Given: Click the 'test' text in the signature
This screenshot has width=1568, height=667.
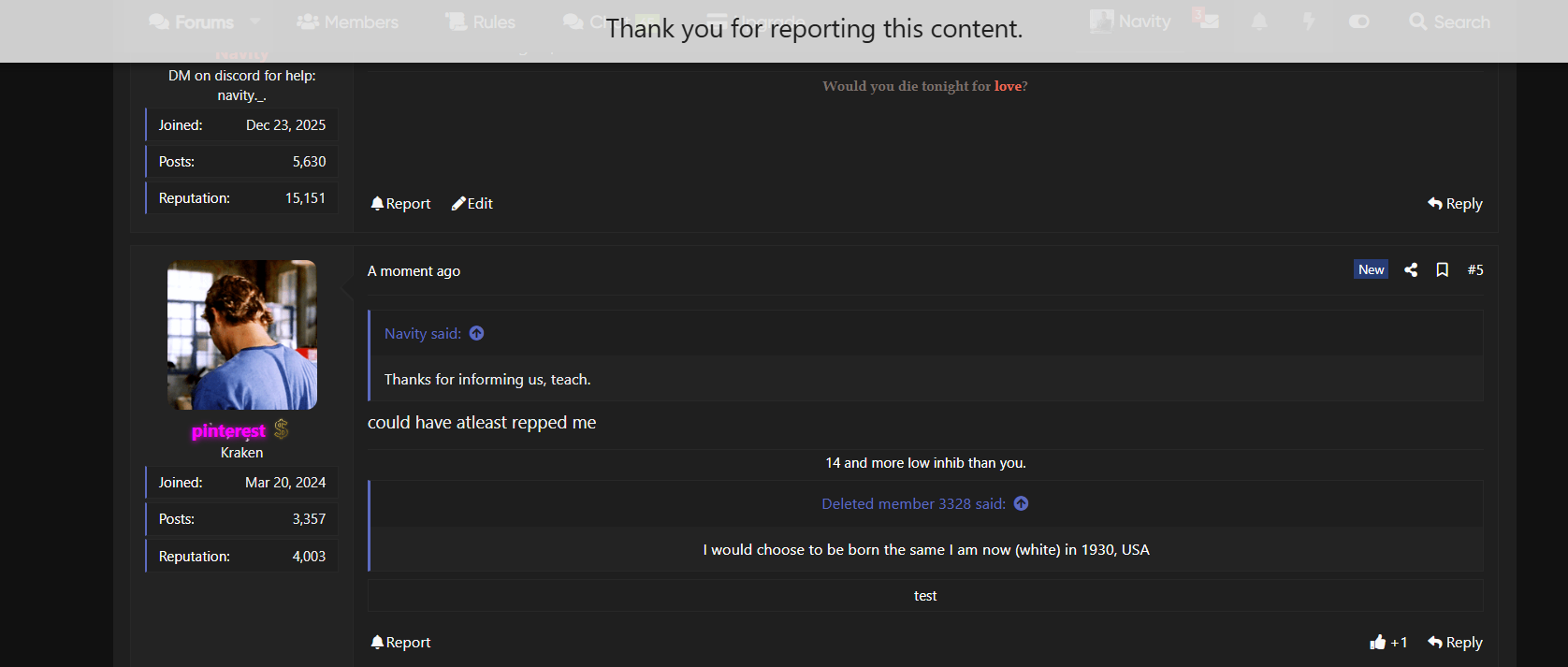Looking at the screenshot, I should 925,596.
